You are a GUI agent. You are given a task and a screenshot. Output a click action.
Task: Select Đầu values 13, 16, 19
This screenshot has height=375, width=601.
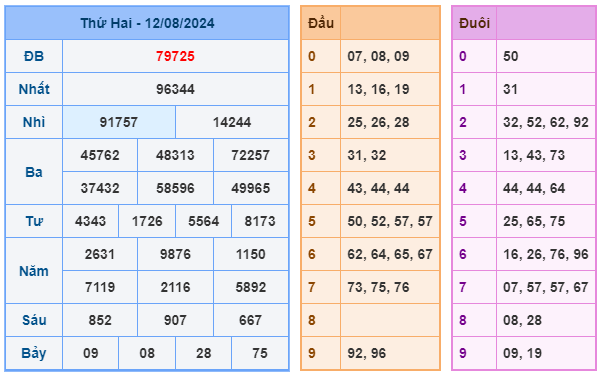click(x=378, y=89)
